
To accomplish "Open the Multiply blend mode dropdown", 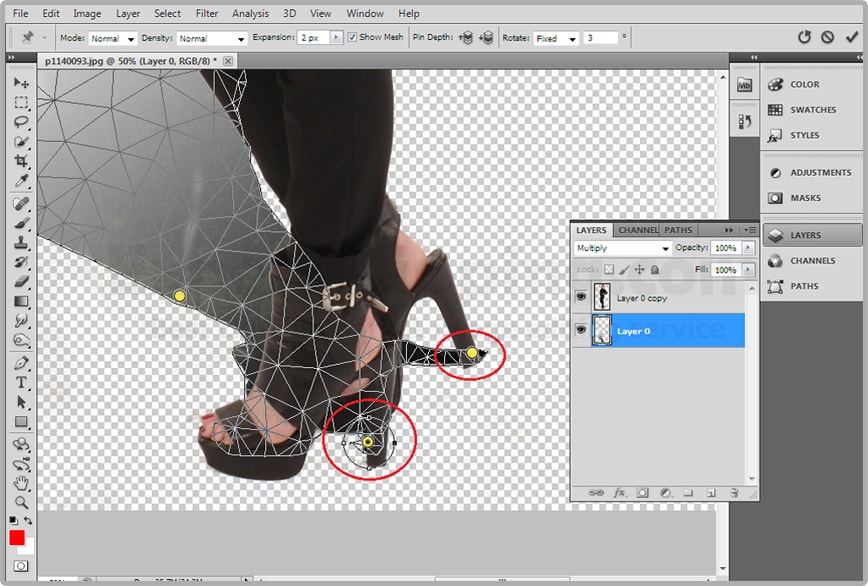I will [622, 248].
